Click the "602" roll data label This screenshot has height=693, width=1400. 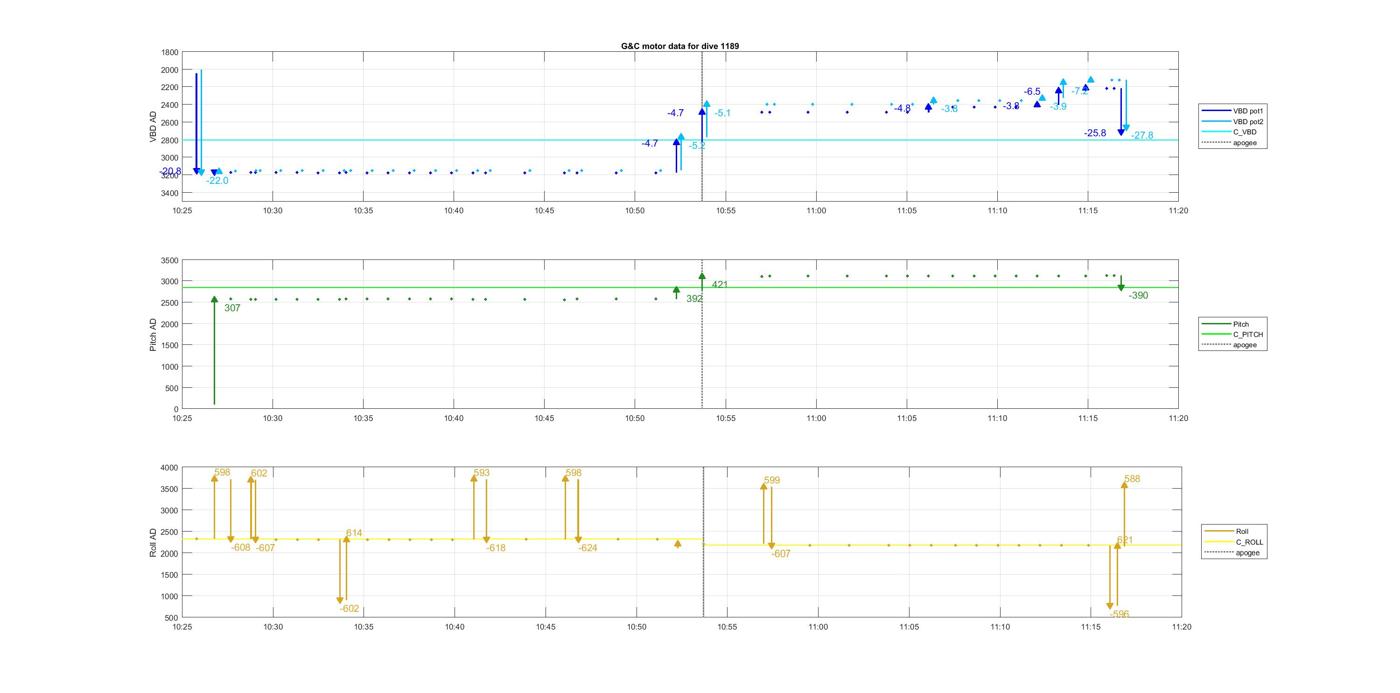pyautogui.click(x=259, y=474)
